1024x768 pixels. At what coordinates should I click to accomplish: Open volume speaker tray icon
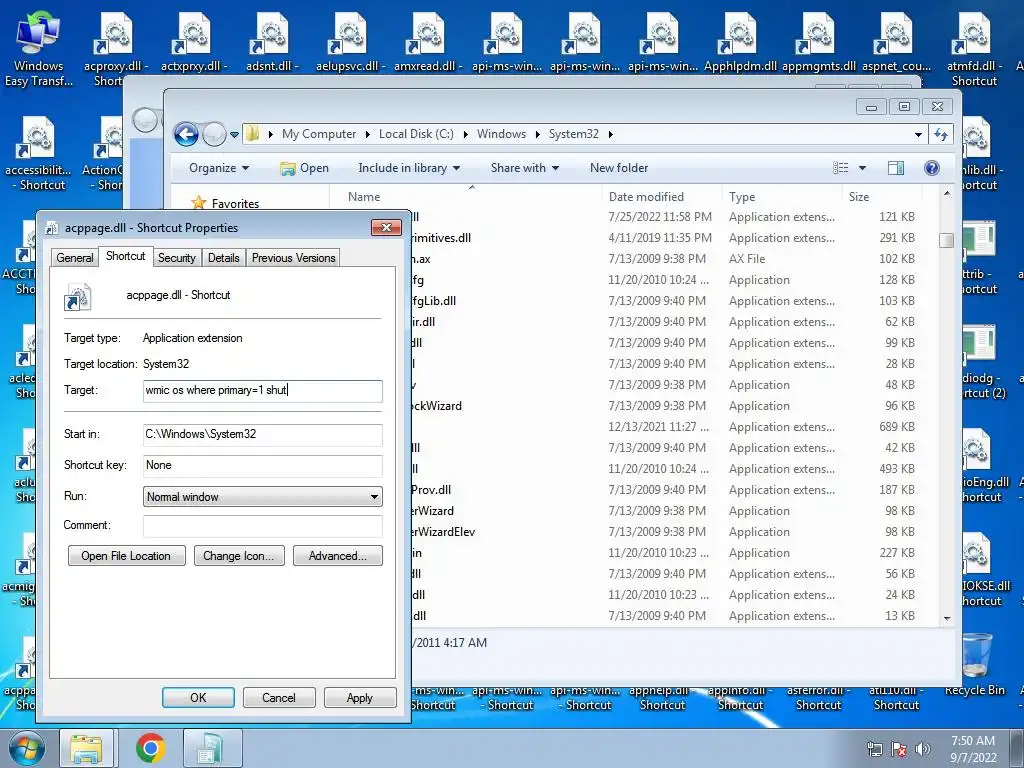pos(923,748)
